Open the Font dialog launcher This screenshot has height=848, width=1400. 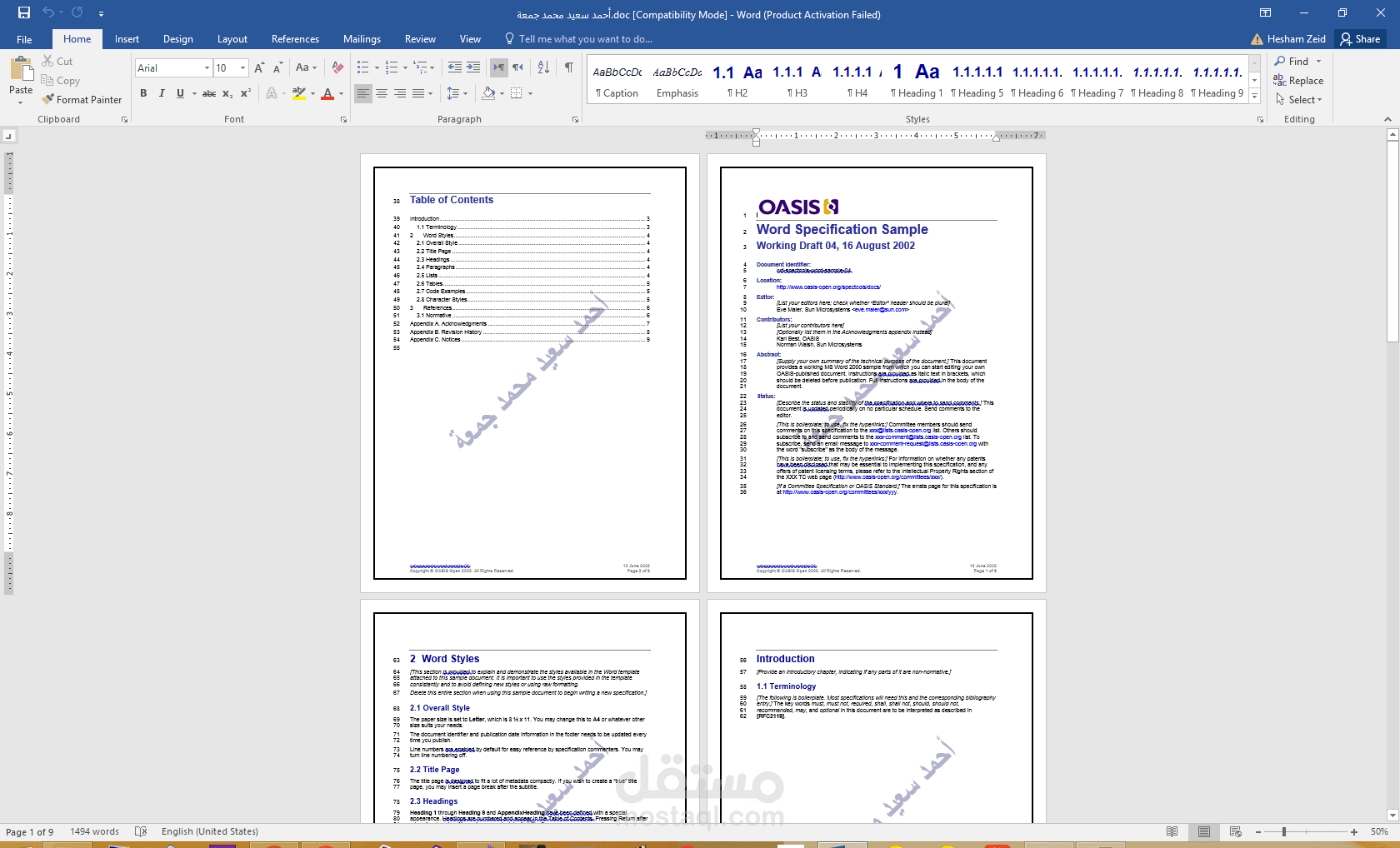coord(343,120)
